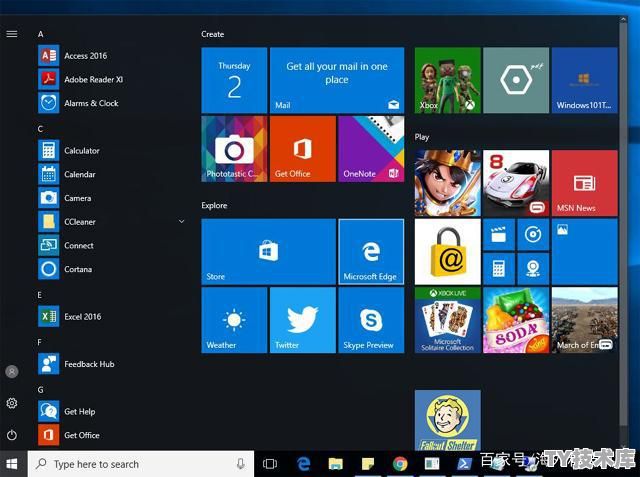Open the Store tile

(x=269, y=252)
